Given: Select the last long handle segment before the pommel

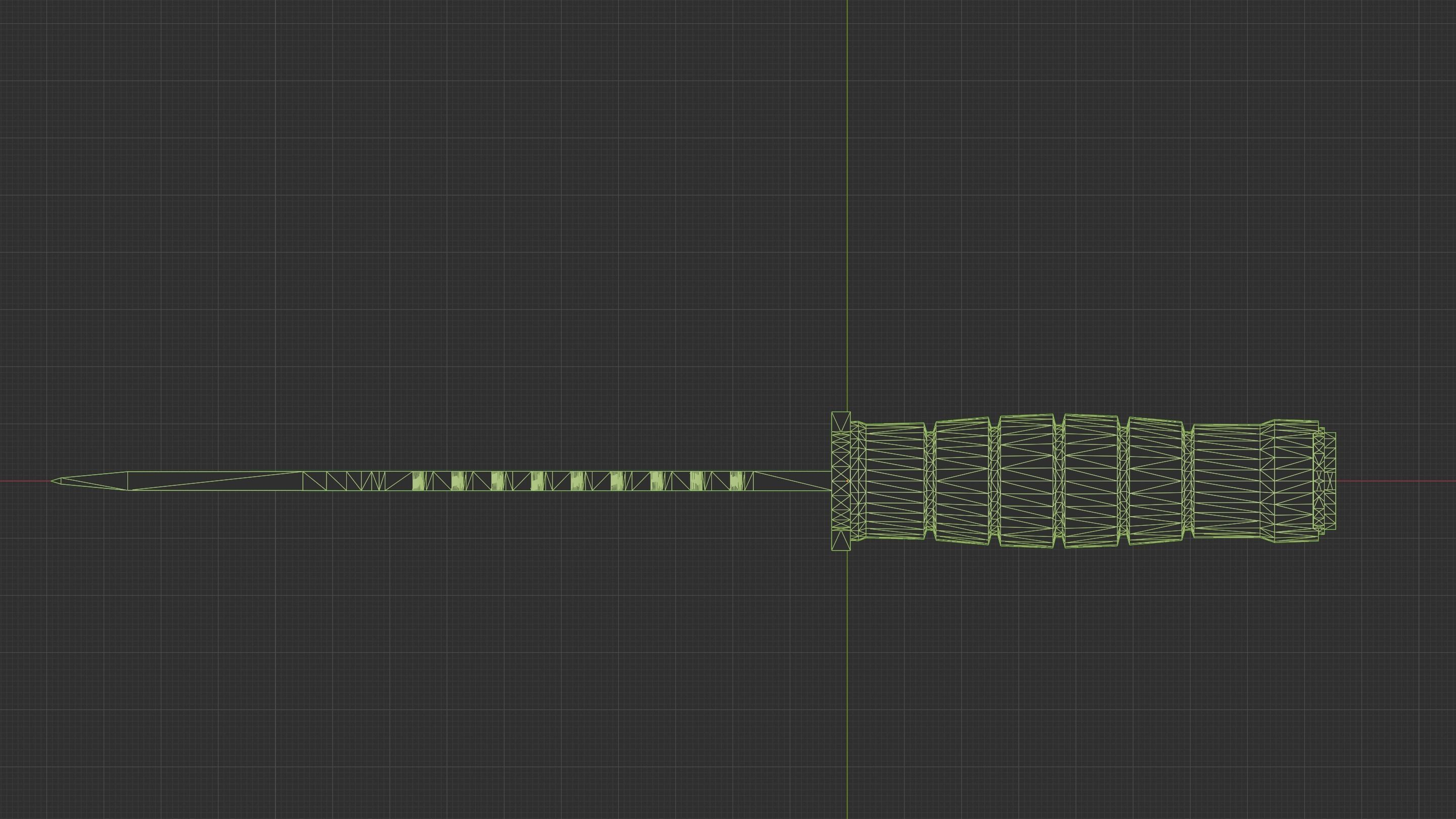Looking at the screenshot, I should point(1226,481).
